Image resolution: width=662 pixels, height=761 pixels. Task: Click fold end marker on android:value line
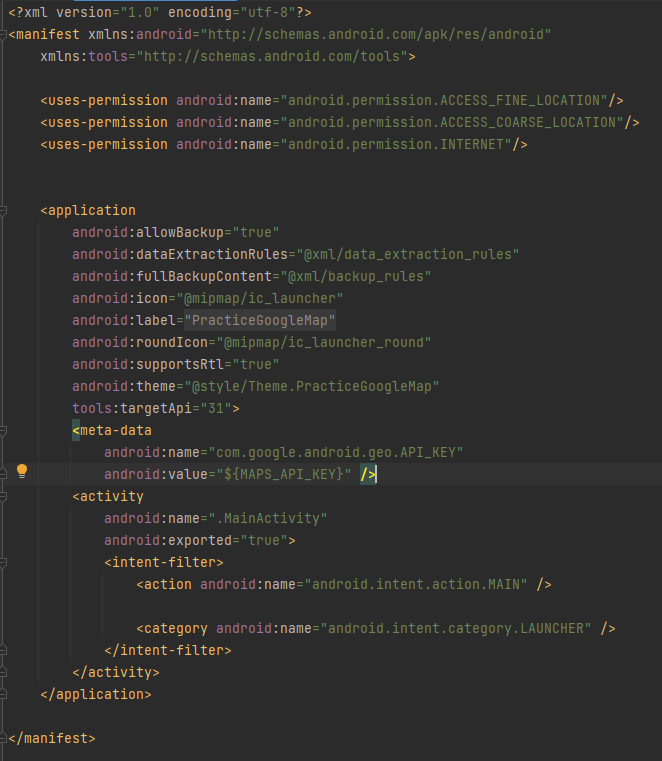pyautogui.click(x=2, y=474)
